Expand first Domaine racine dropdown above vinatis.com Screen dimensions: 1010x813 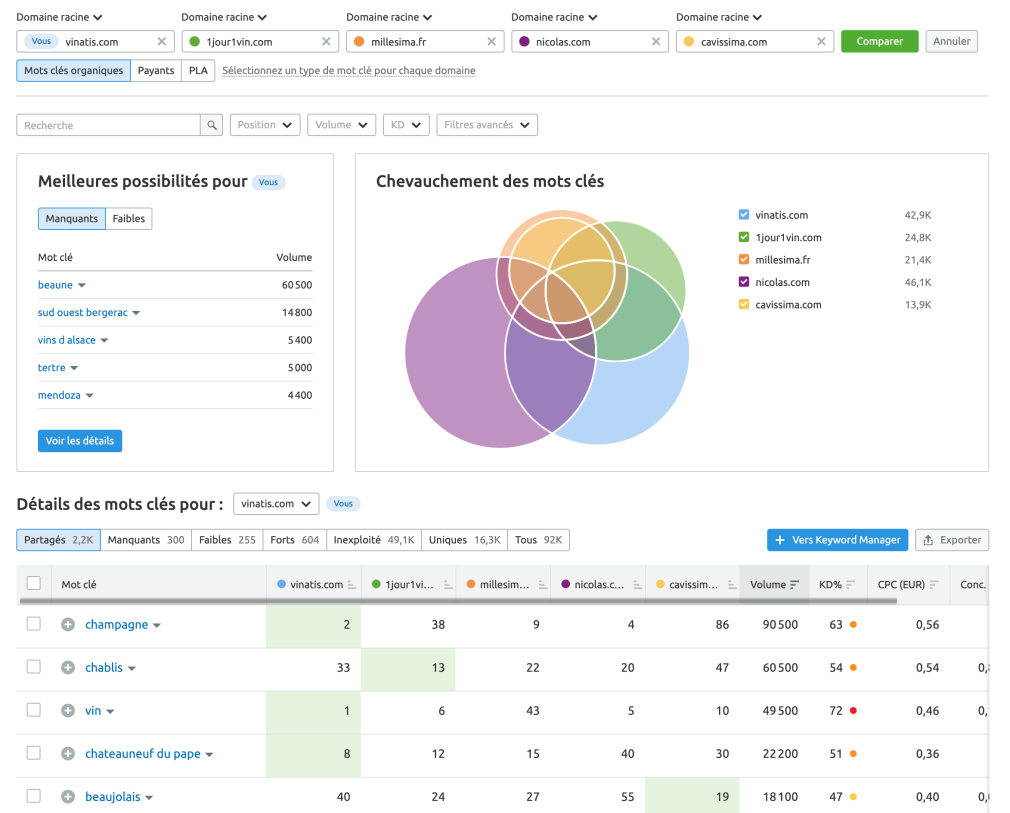[x=59, y=17]
